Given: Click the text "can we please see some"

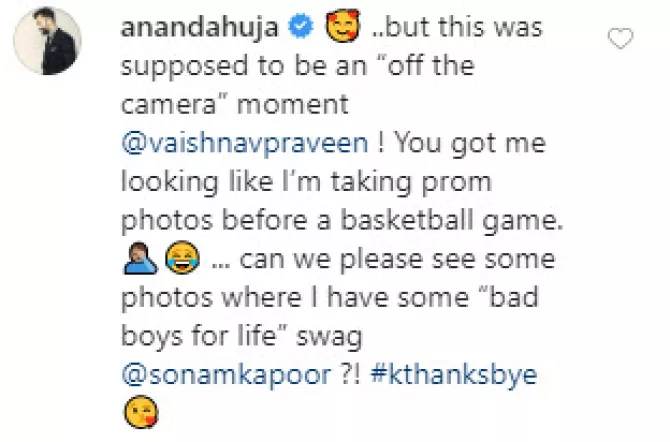Looking at the screenshot, I should 397,260.
